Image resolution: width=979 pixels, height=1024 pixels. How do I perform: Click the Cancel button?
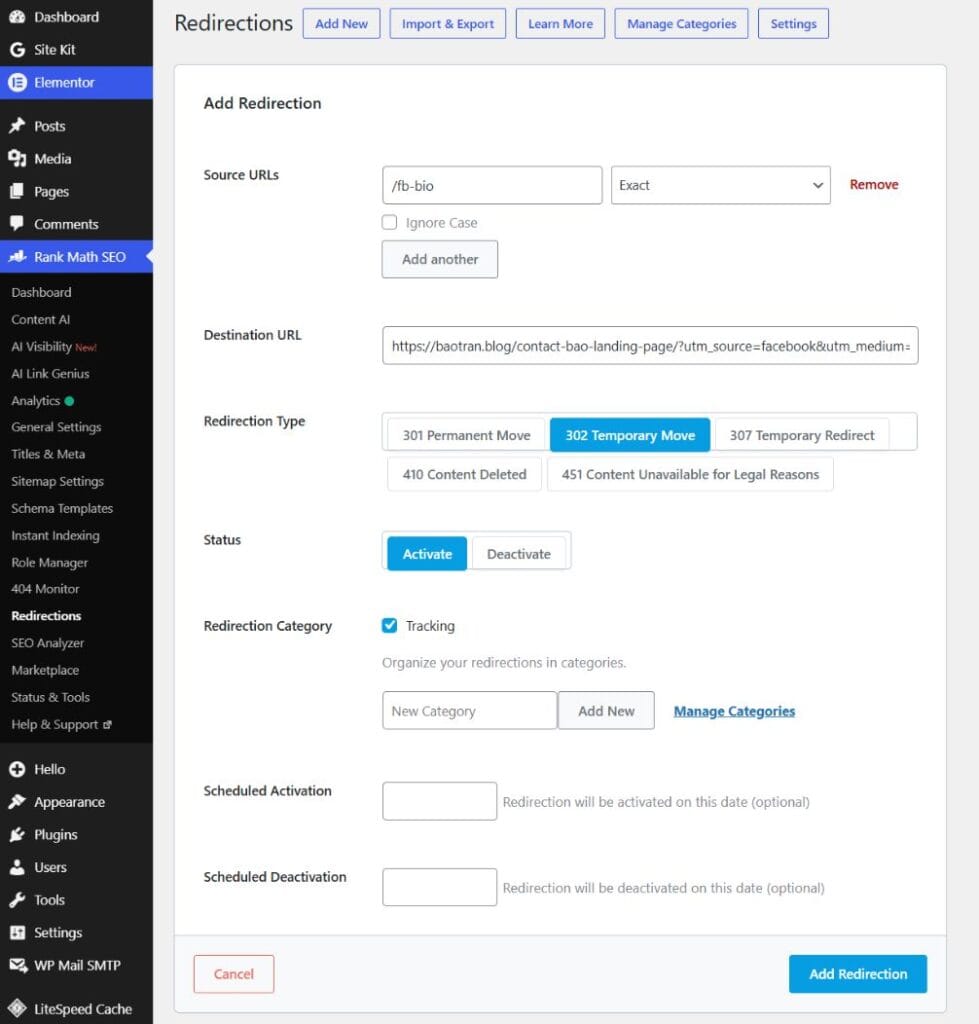point(234,974)
